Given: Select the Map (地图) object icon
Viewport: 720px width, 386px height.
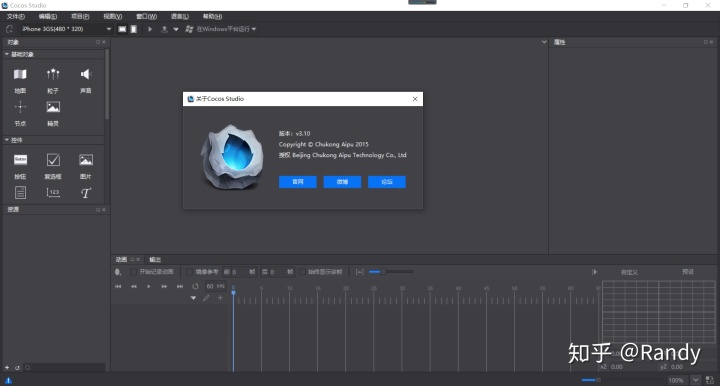Looking at the screenshot, I should click(20, 74).
